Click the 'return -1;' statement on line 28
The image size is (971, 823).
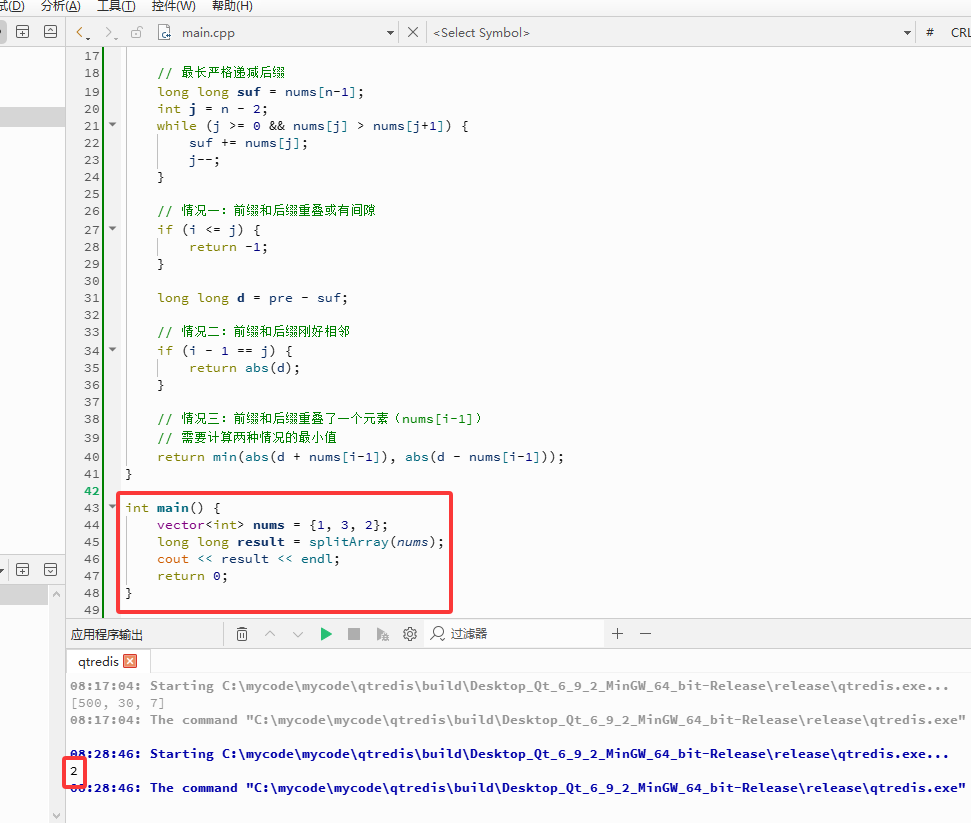click(x=229, y=247)
